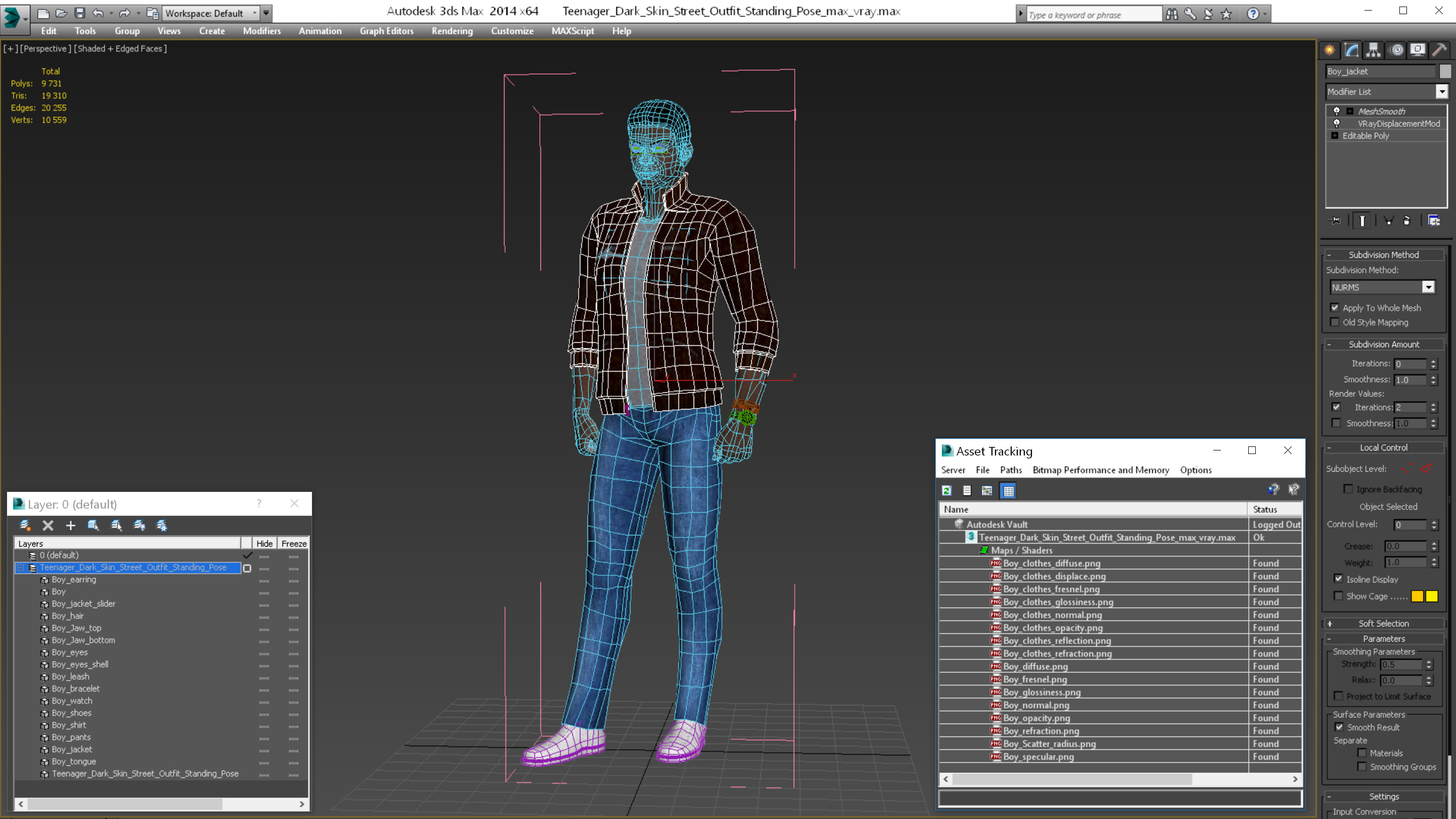This screenshot has height=819, width=1456.
Task: Click Configure Modifier Sets icon
Action: click(1434, 220)
